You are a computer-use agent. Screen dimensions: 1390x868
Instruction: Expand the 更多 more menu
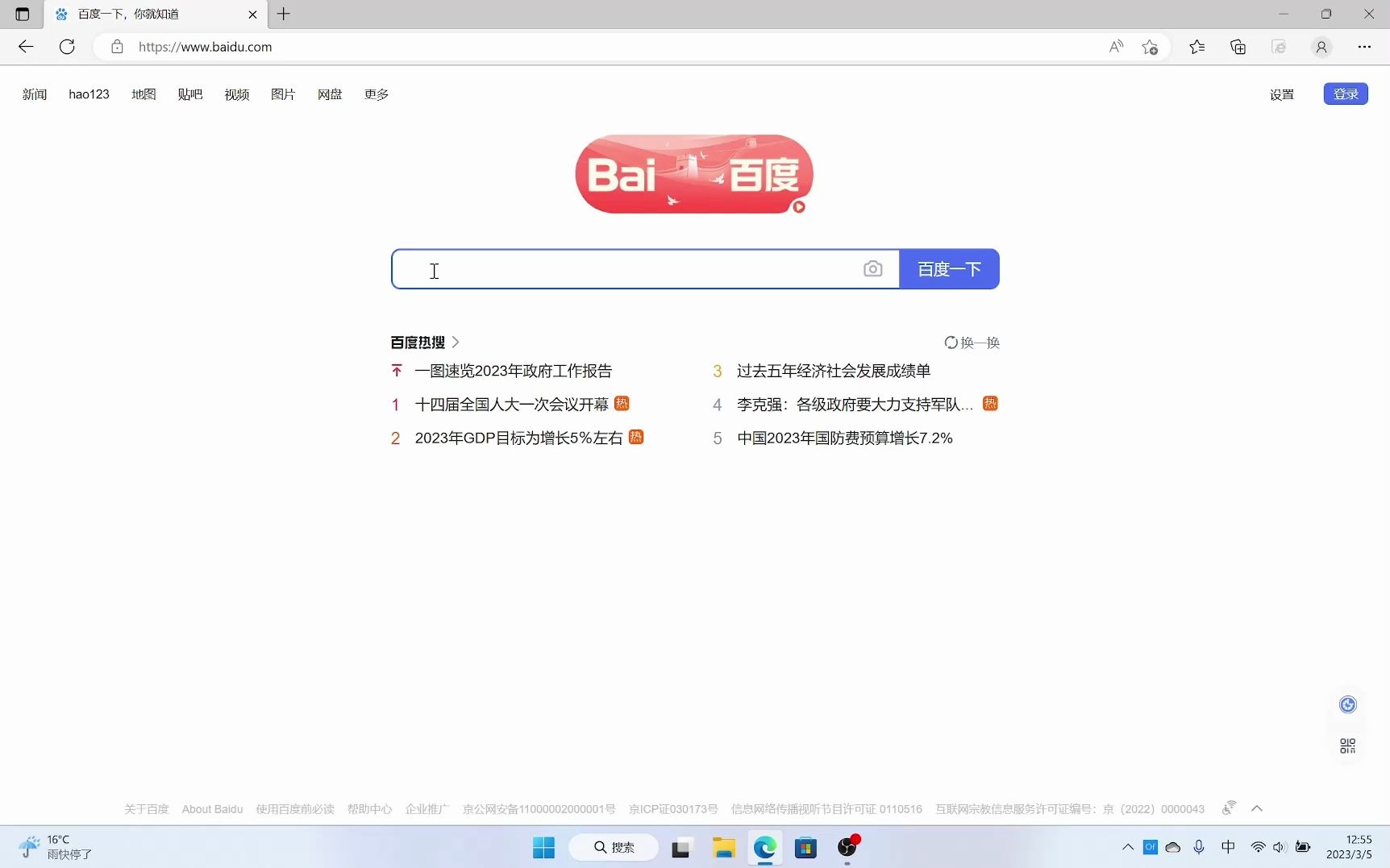point(377,94)
